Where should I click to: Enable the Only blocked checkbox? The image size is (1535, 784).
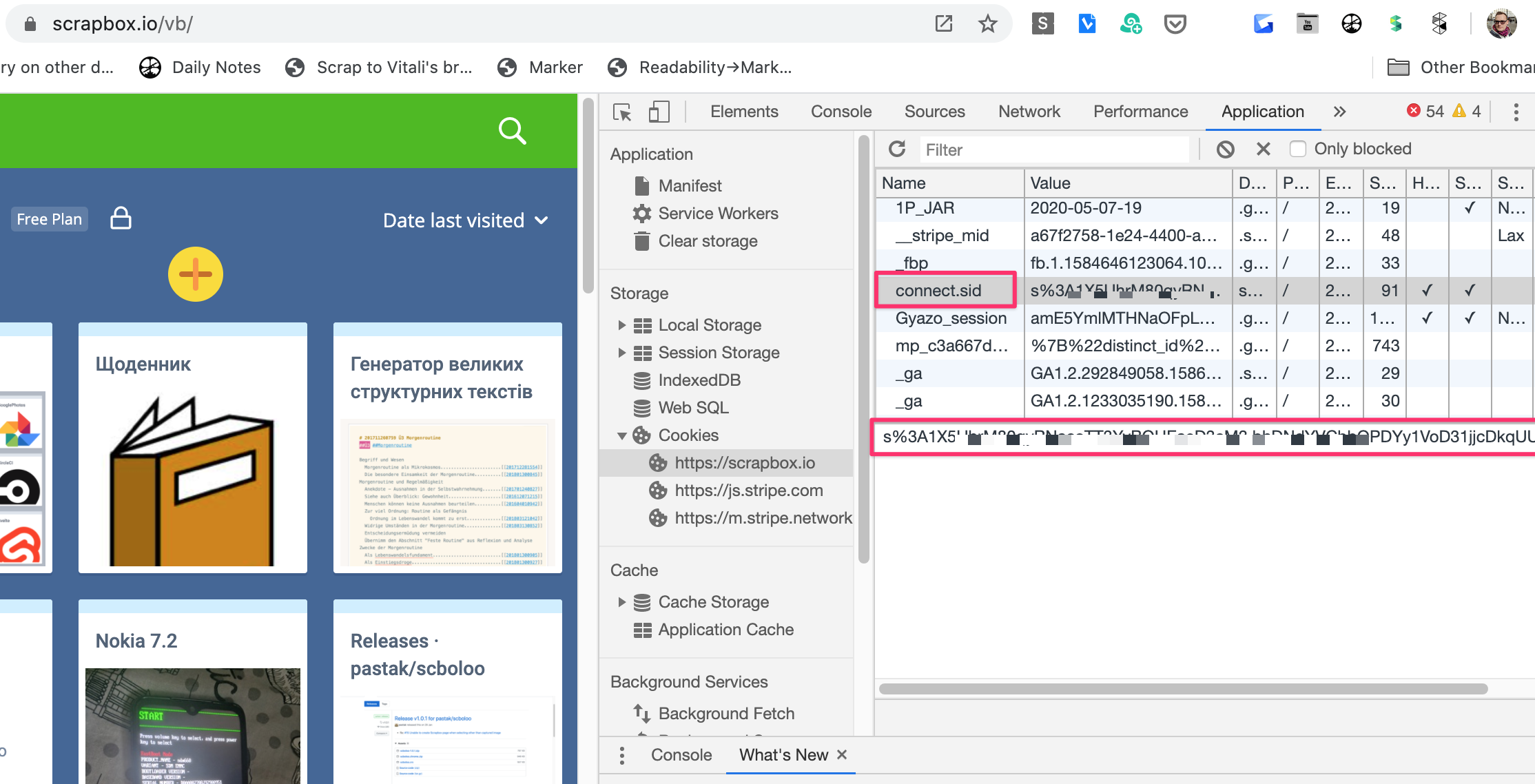pyautogui.click(x=1297, y=149)
